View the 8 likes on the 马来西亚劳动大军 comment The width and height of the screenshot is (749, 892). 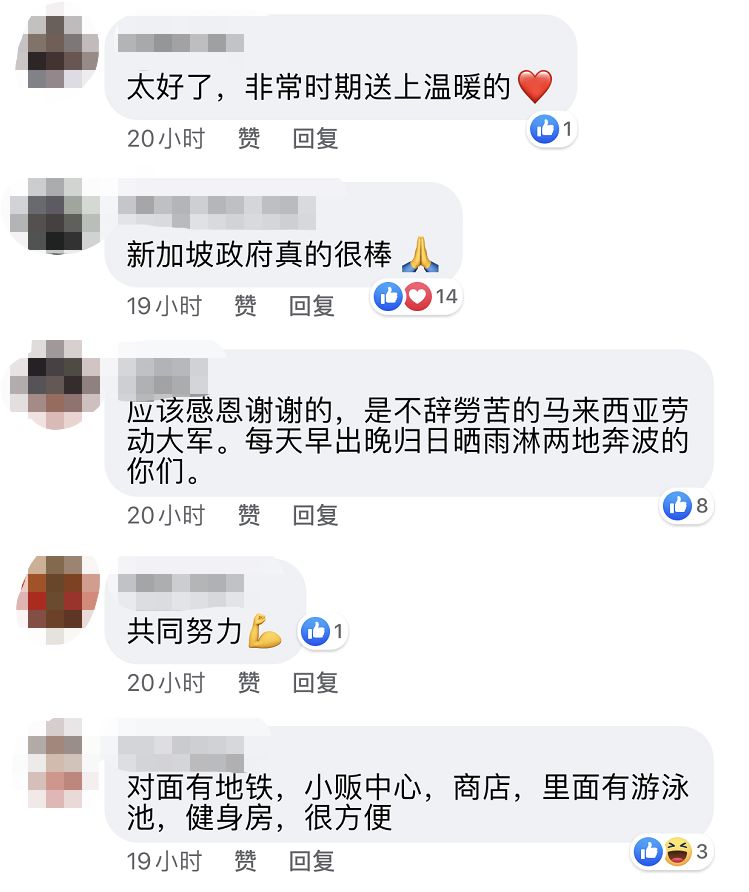click(688, 505)
